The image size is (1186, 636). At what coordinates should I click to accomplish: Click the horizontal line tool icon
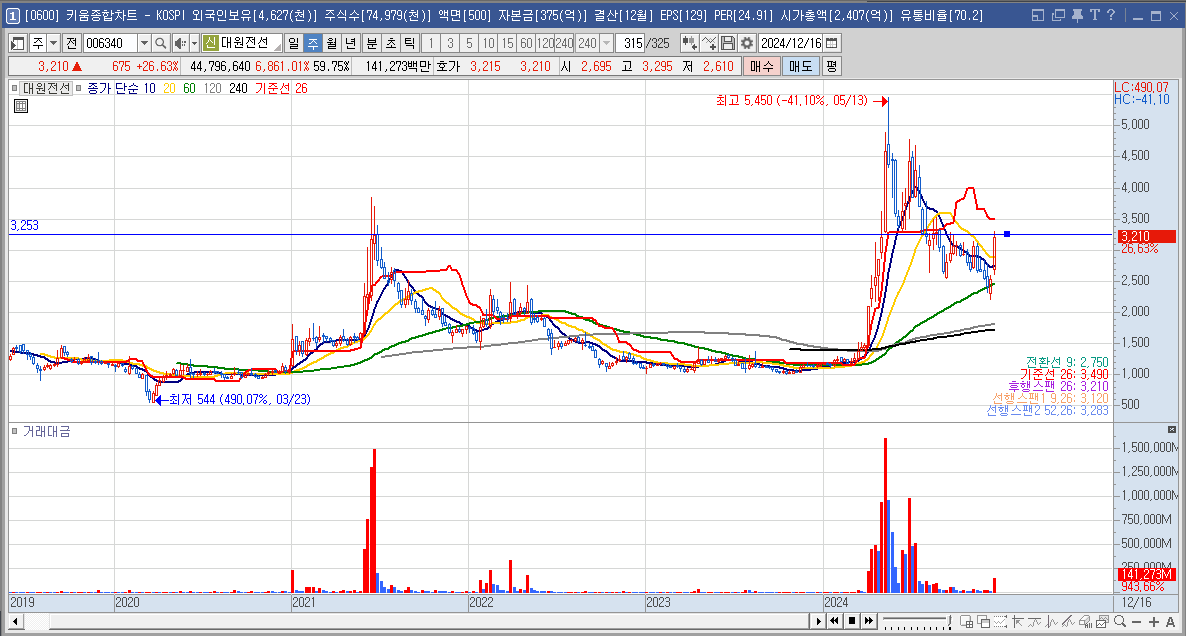click(x=1034, y=622)
